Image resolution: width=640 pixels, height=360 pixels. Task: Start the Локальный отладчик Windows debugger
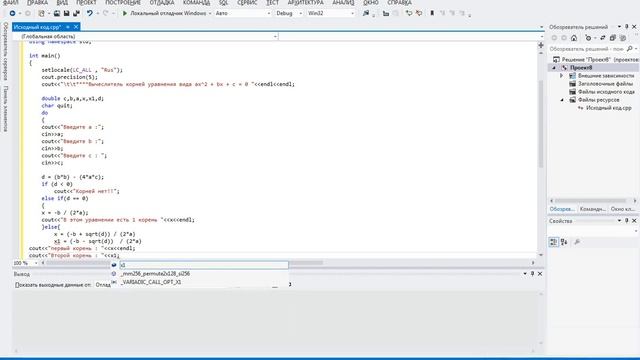click(164, 13)
